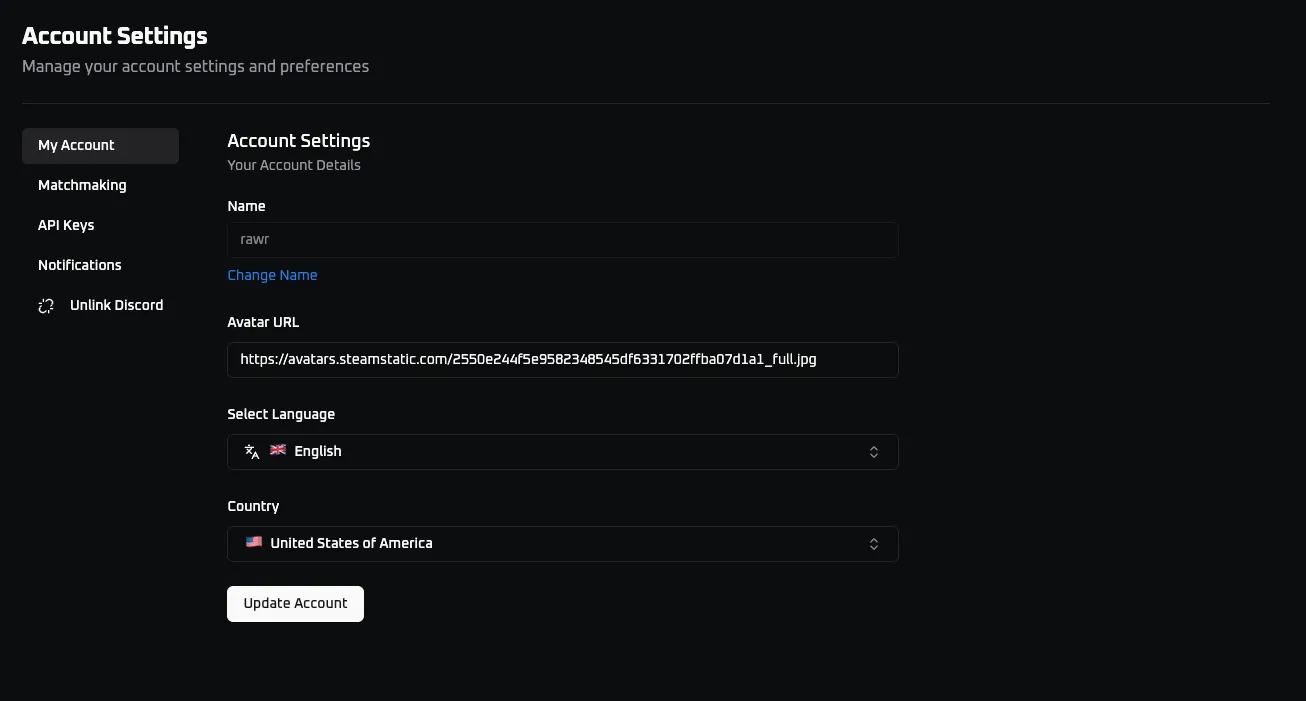Open the Select Language dropdown
Viewport: 1306px width, 701px height.
pyautogui.click(x=562, y=451)
